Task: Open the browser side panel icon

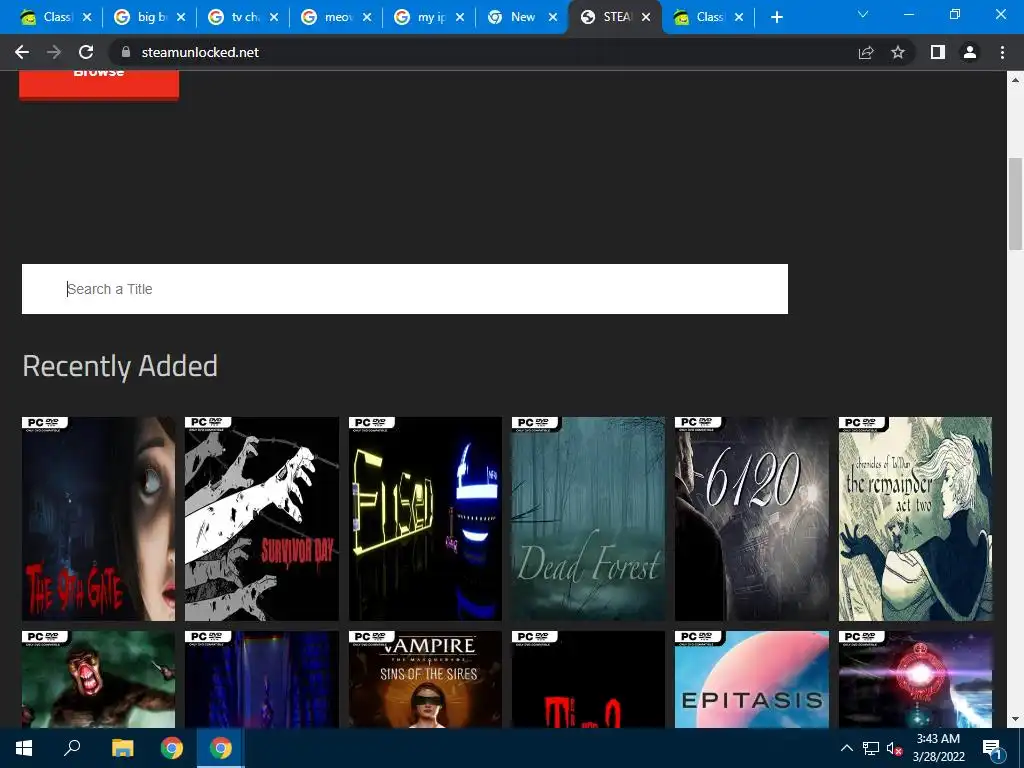Action: tap(938, 52)
